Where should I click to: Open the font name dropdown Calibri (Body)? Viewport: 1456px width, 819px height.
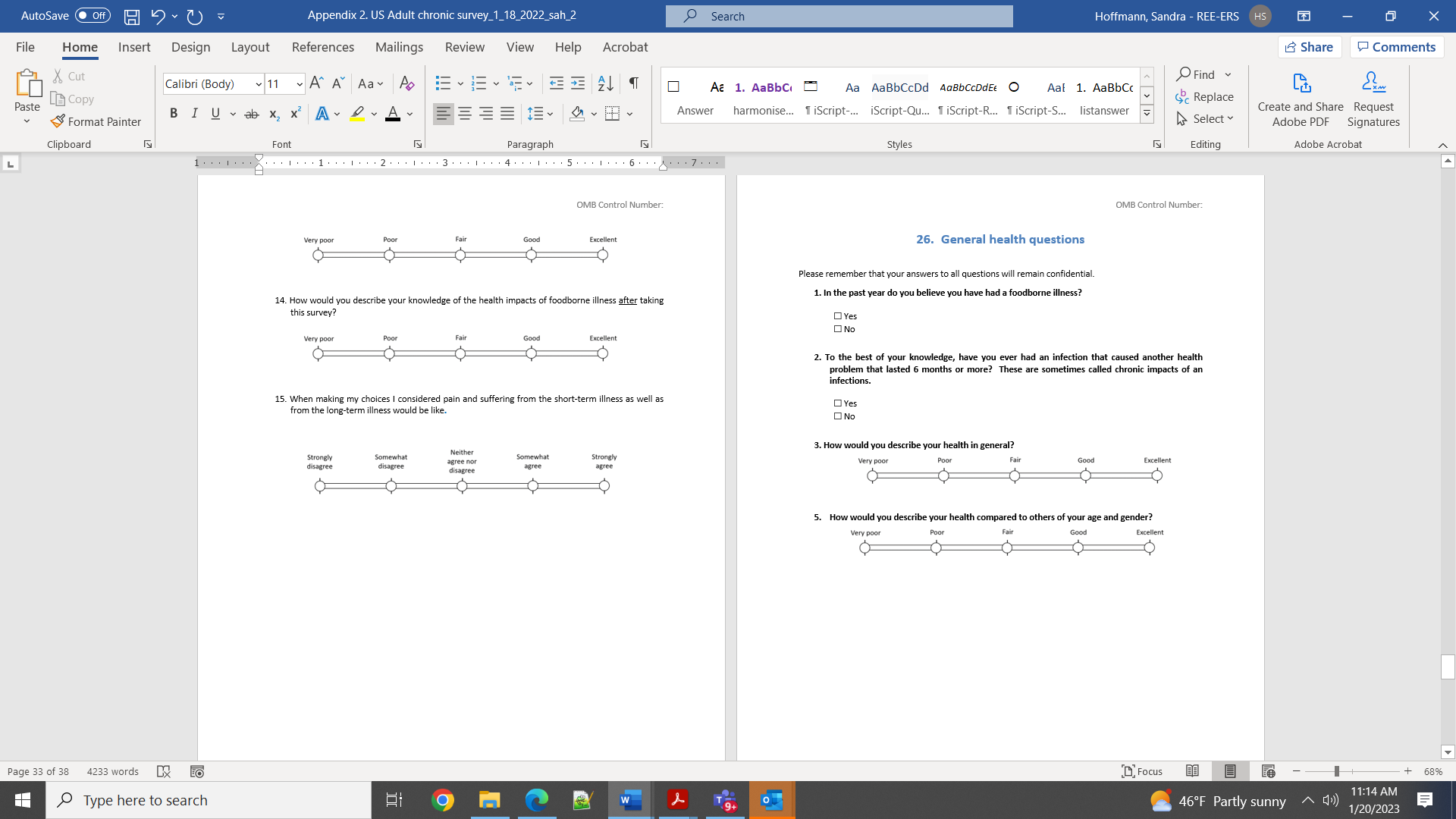259,84
